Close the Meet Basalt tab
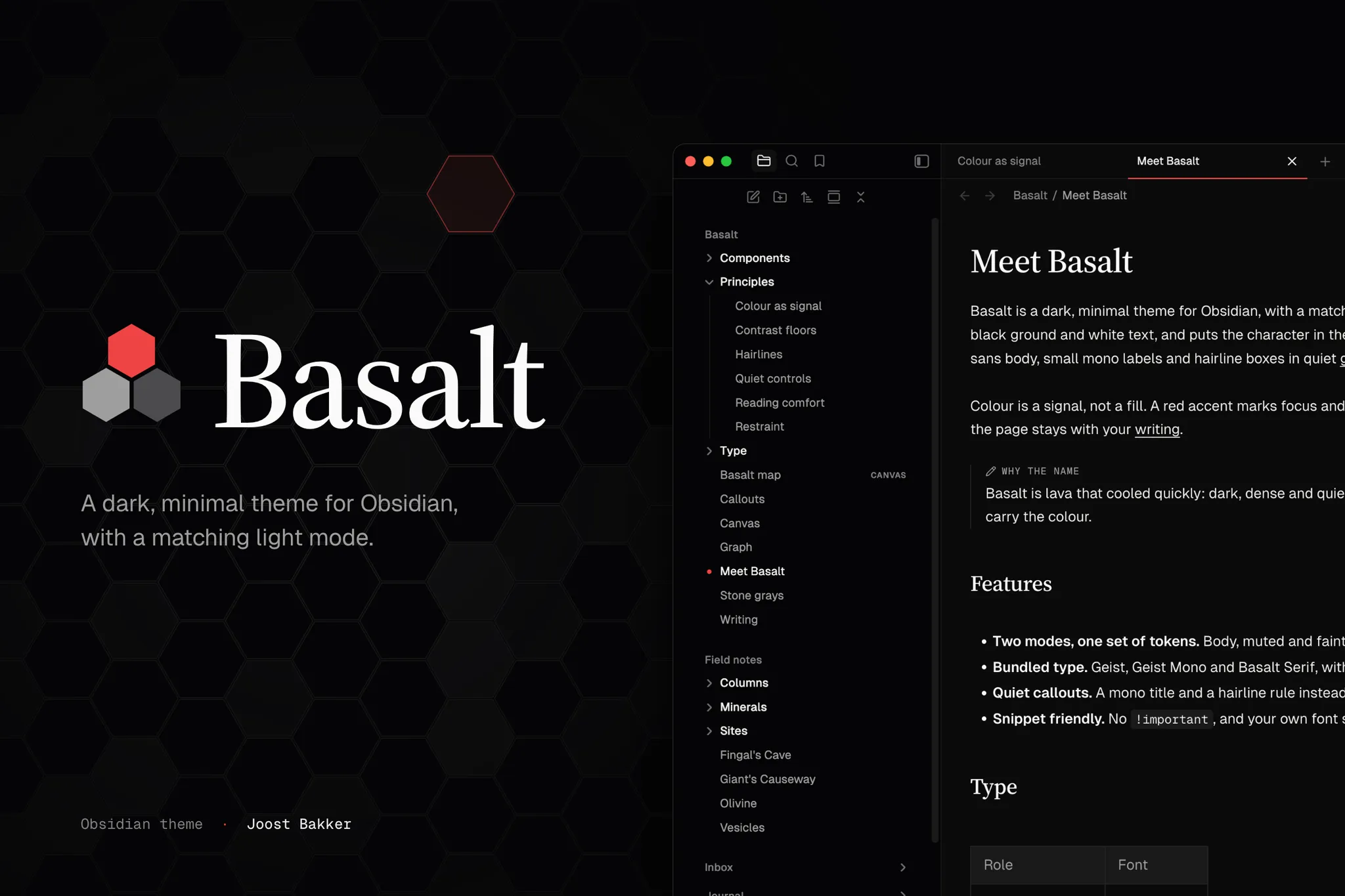 1292,161
